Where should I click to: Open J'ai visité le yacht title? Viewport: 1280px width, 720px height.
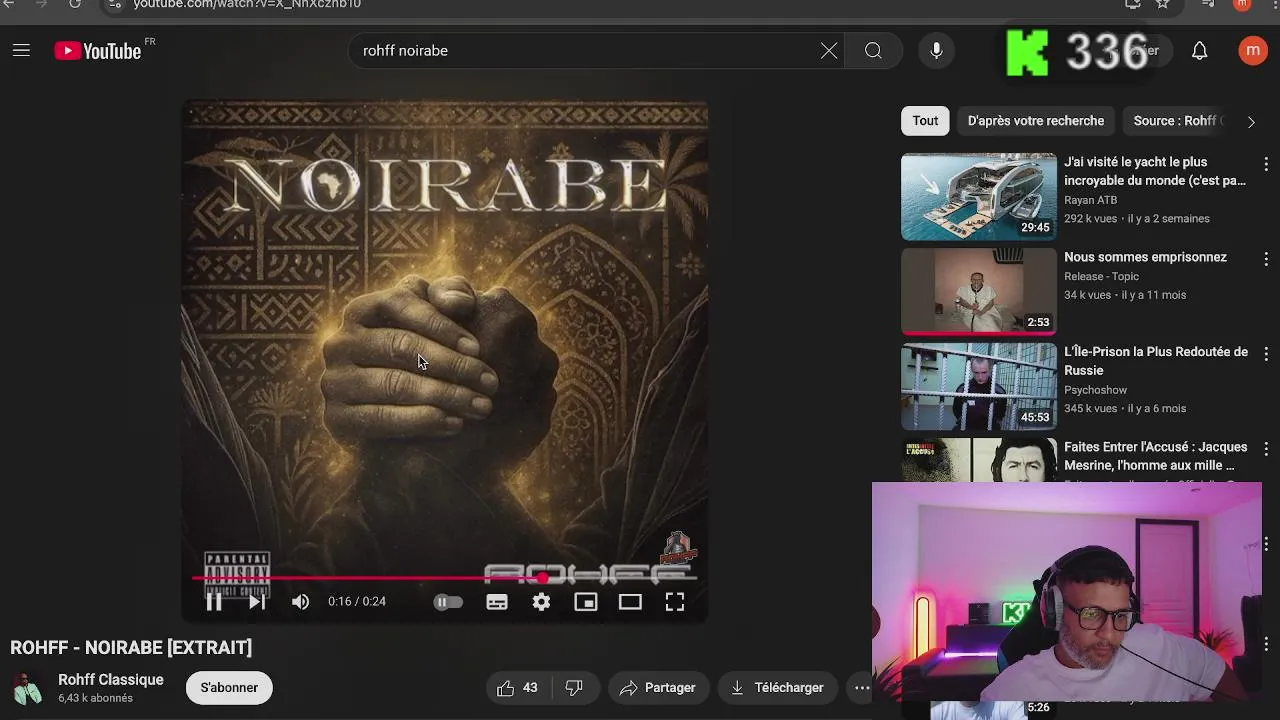1155,171
